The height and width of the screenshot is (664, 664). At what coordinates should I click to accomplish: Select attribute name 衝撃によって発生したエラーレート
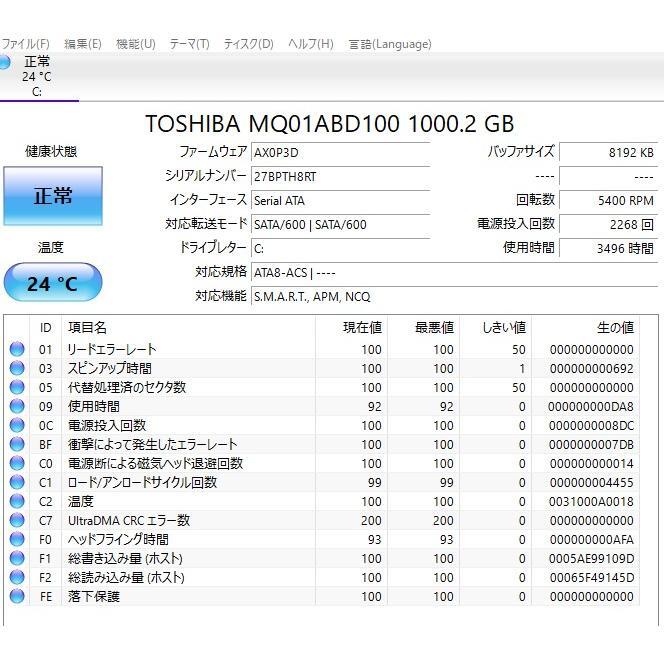click(x=152, y=444)
